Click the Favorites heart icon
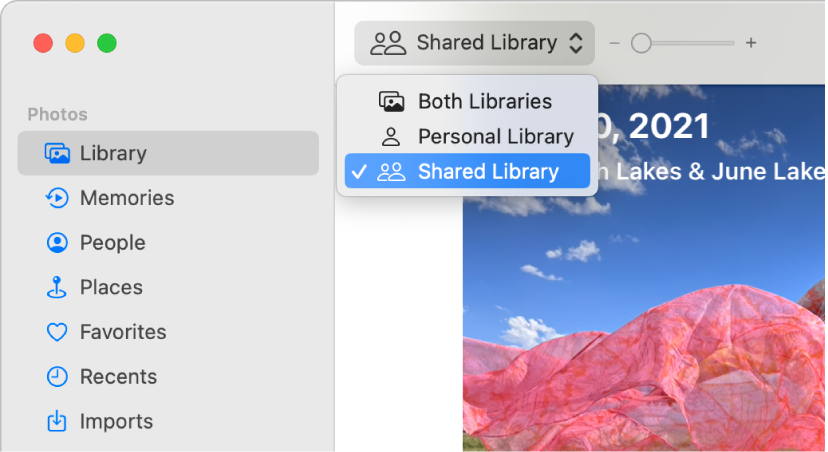The width and height of the screenshot is (828, 452). pyautogui.click(x=57, y=332)
